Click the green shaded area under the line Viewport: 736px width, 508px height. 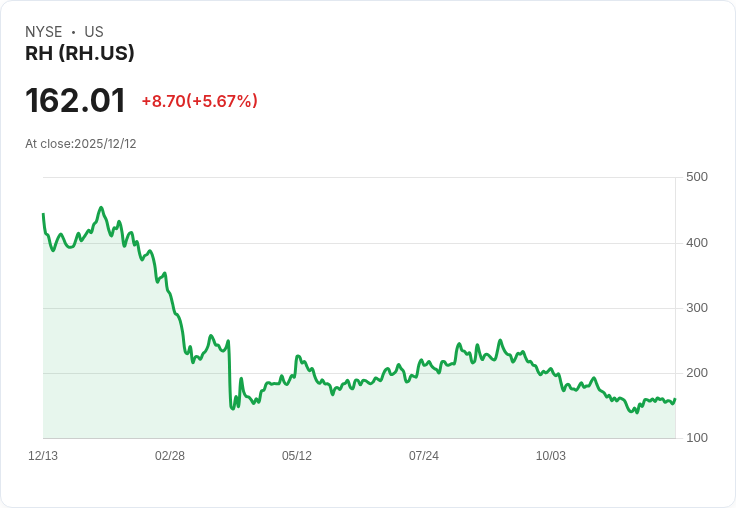tap(400, 410)
